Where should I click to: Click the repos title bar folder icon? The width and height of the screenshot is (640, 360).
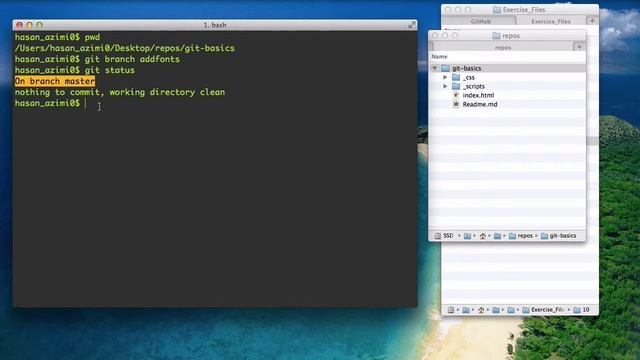(496, 36)
